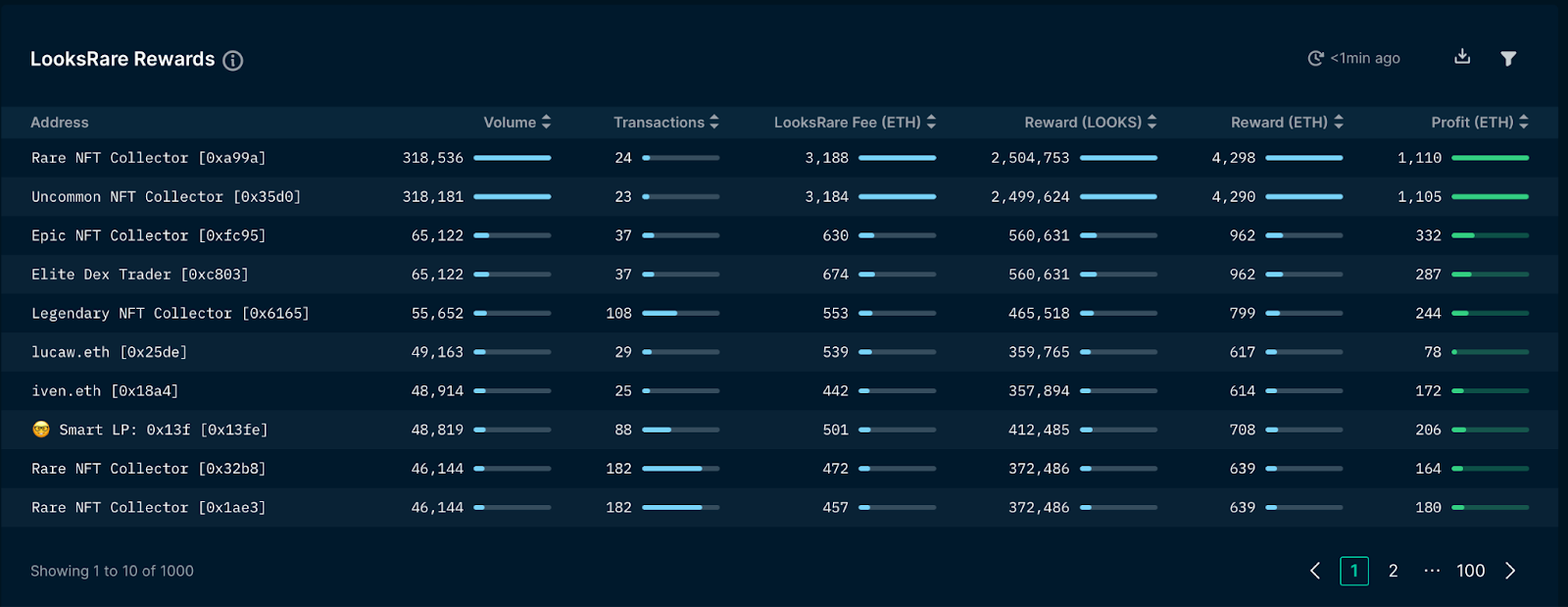Click LOOKS reward value 2,499,624

click(x=1030, y=197)
